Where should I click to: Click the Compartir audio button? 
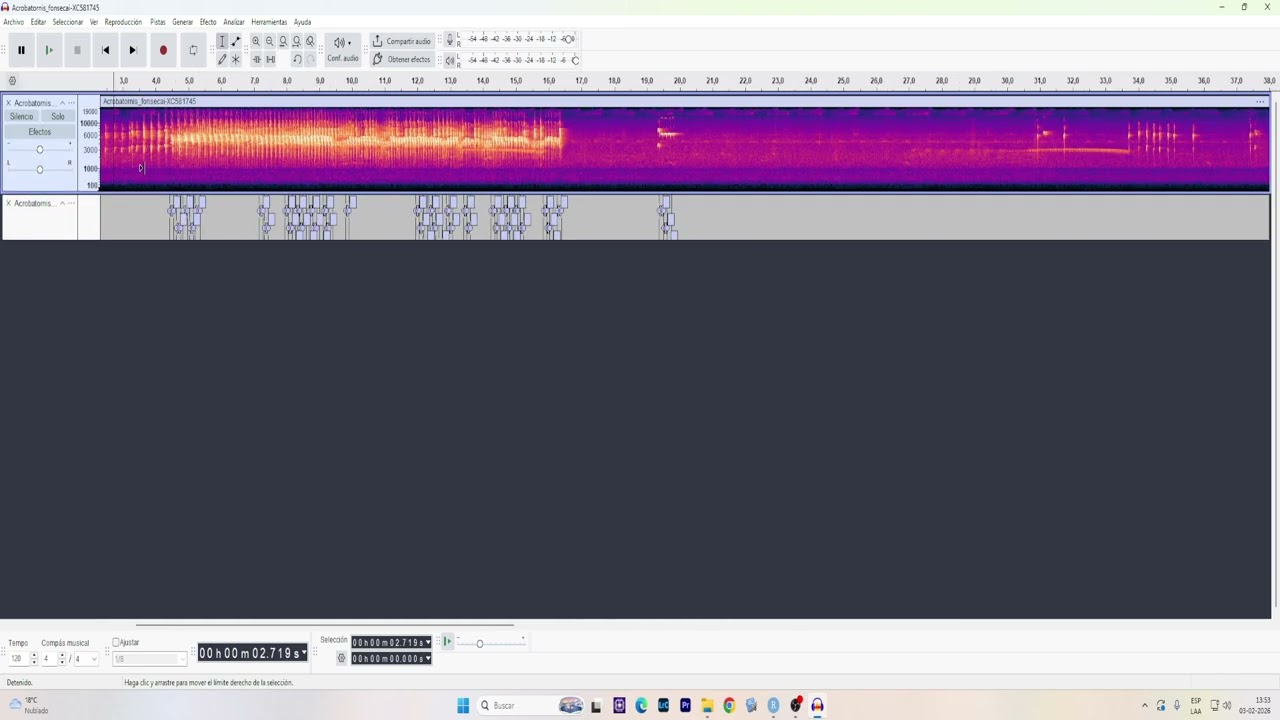click(x=402, y=41)
